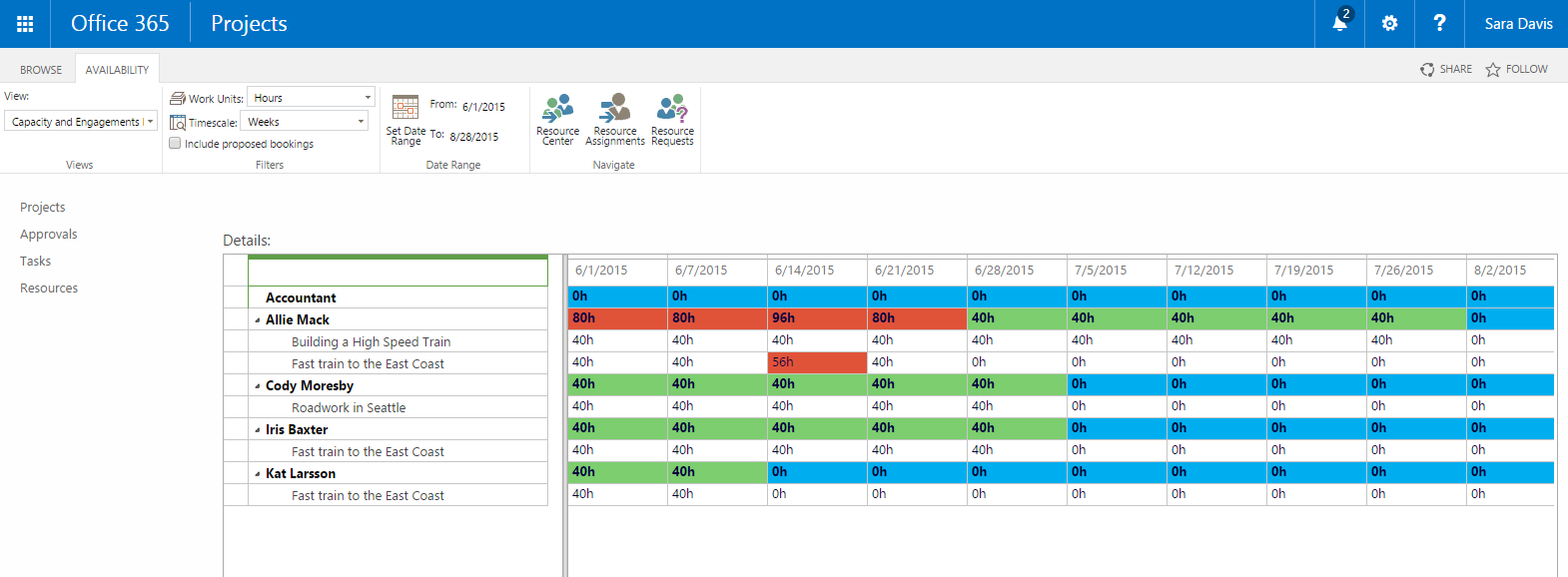1568x577 pixels.
Task: Open Resource Requests
Action: (672, 120)
